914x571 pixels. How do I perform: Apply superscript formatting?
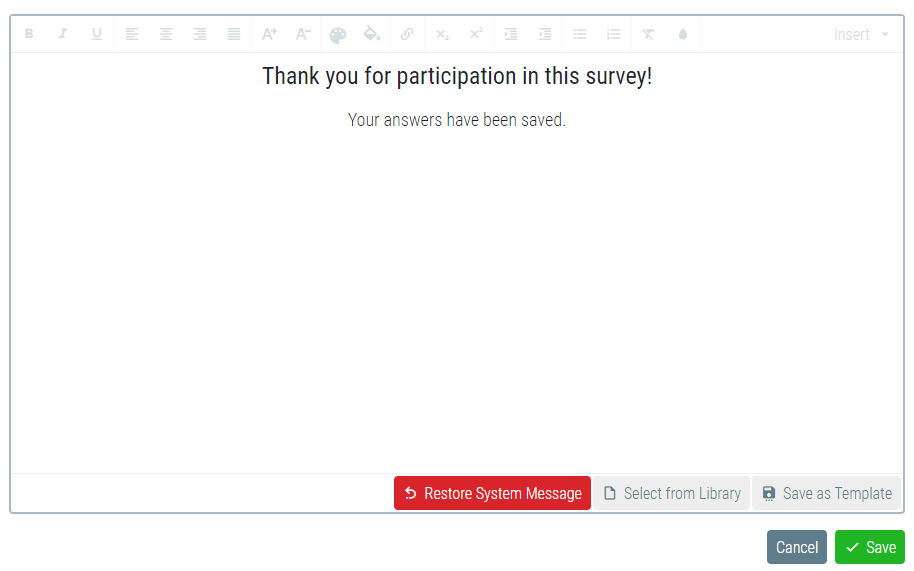[476, 34]
